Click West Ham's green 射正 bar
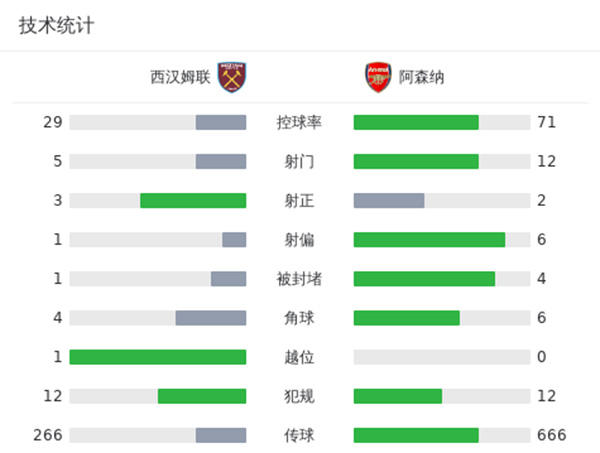Image resolution: width=600 pixels, height=453 pixels. [x=193, y=201]
